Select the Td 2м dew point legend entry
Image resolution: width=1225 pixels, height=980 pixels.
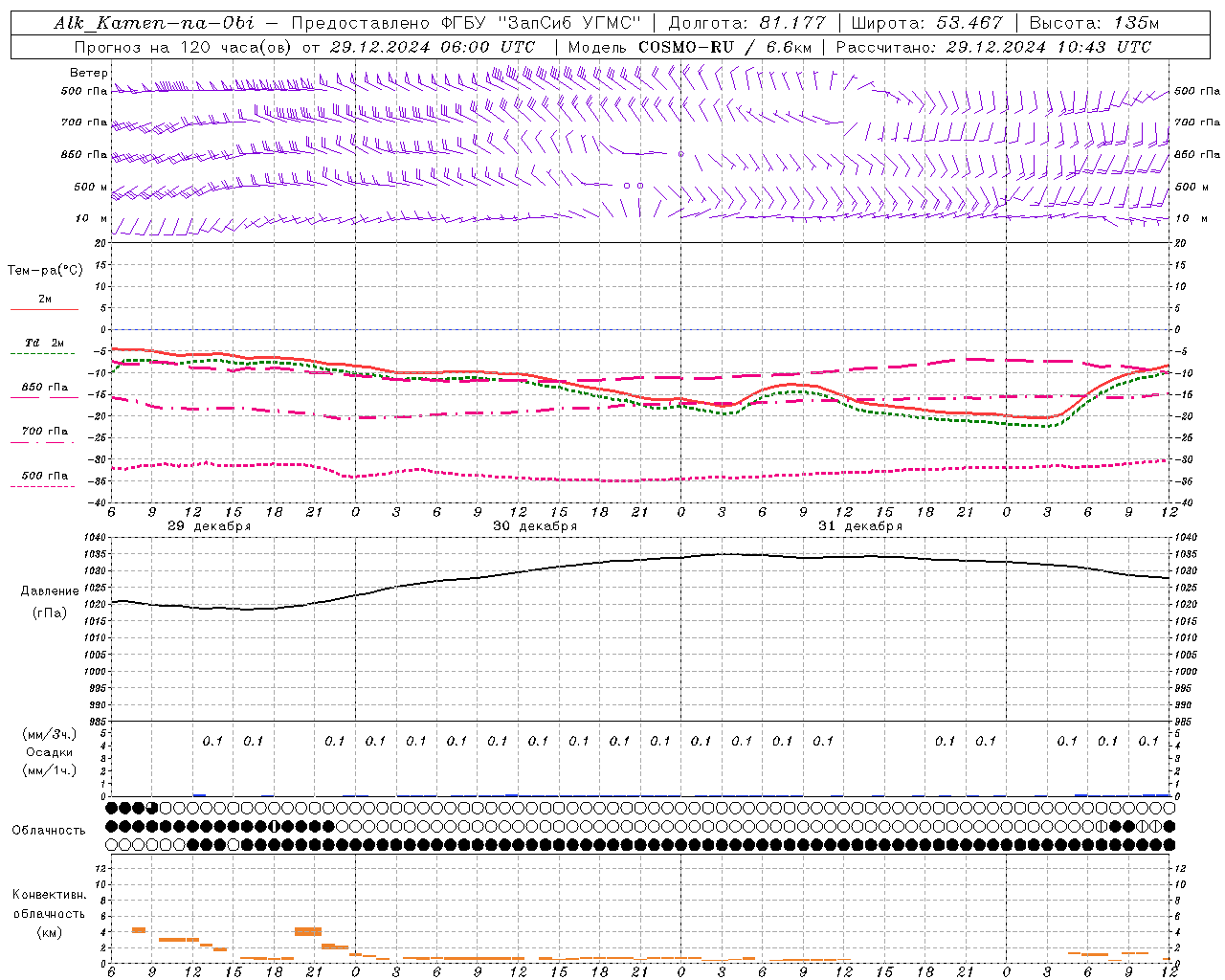45,343
